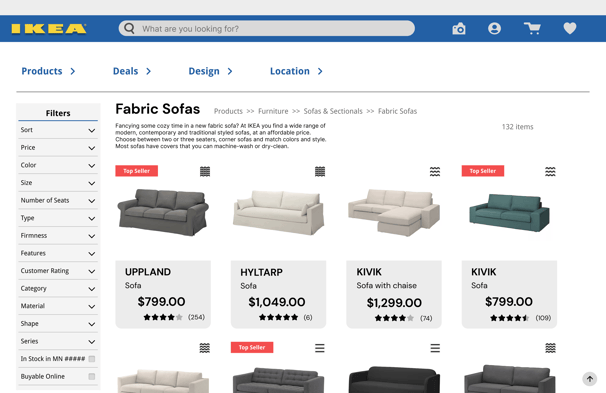The width and height of the screenshot is (606, 393).
Task: Click the back-to-top arrow button
Action: (x=590, y=379)
